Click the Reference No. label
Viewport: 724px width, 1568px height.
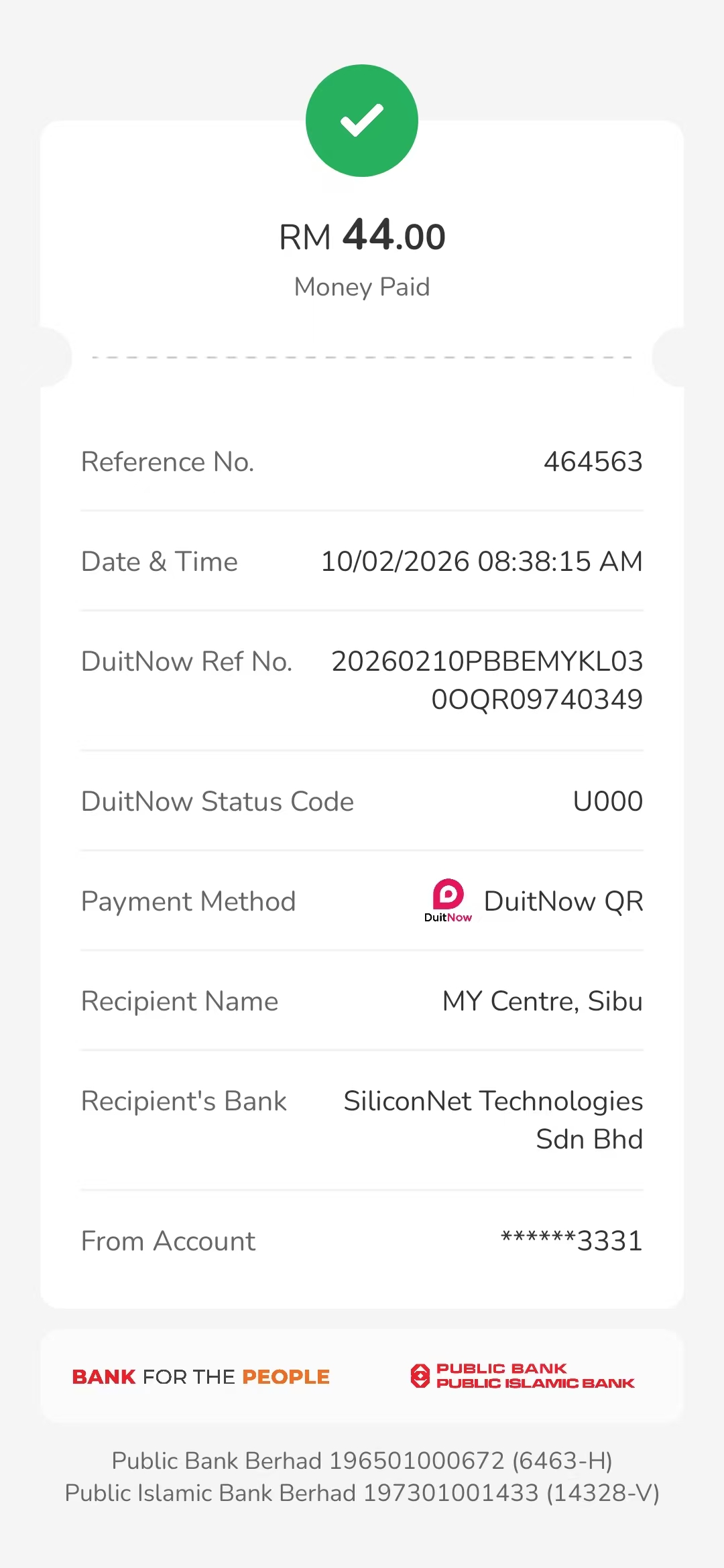(168, 462)
